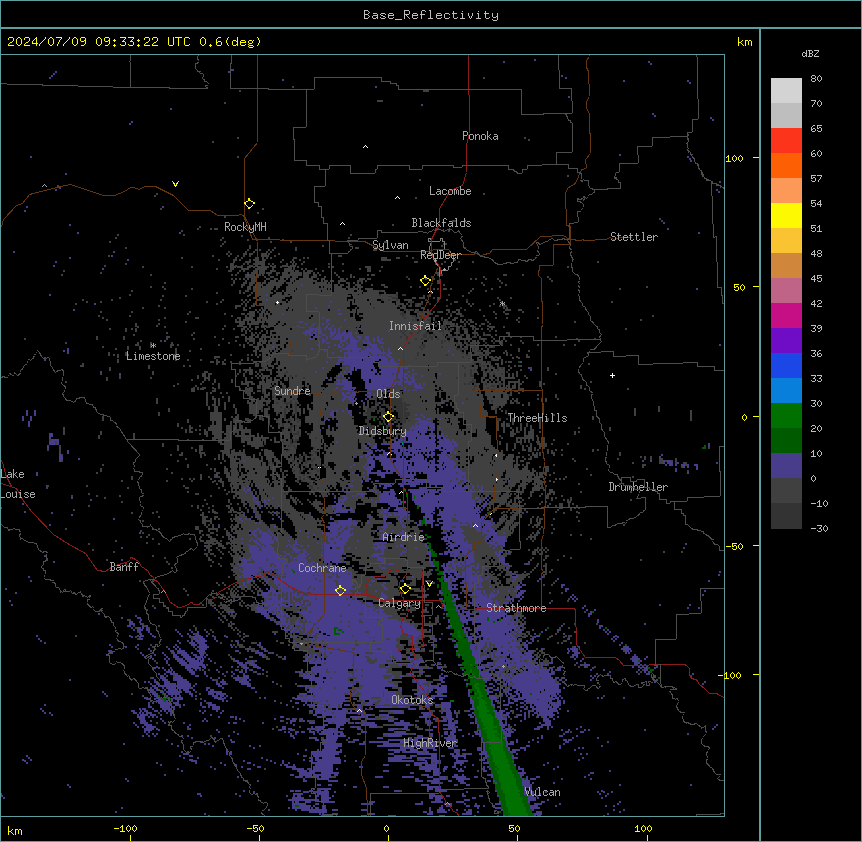Viewport: 862px width, 842px height.
Task: Click the Vulcan label
Action: point(543,792)
